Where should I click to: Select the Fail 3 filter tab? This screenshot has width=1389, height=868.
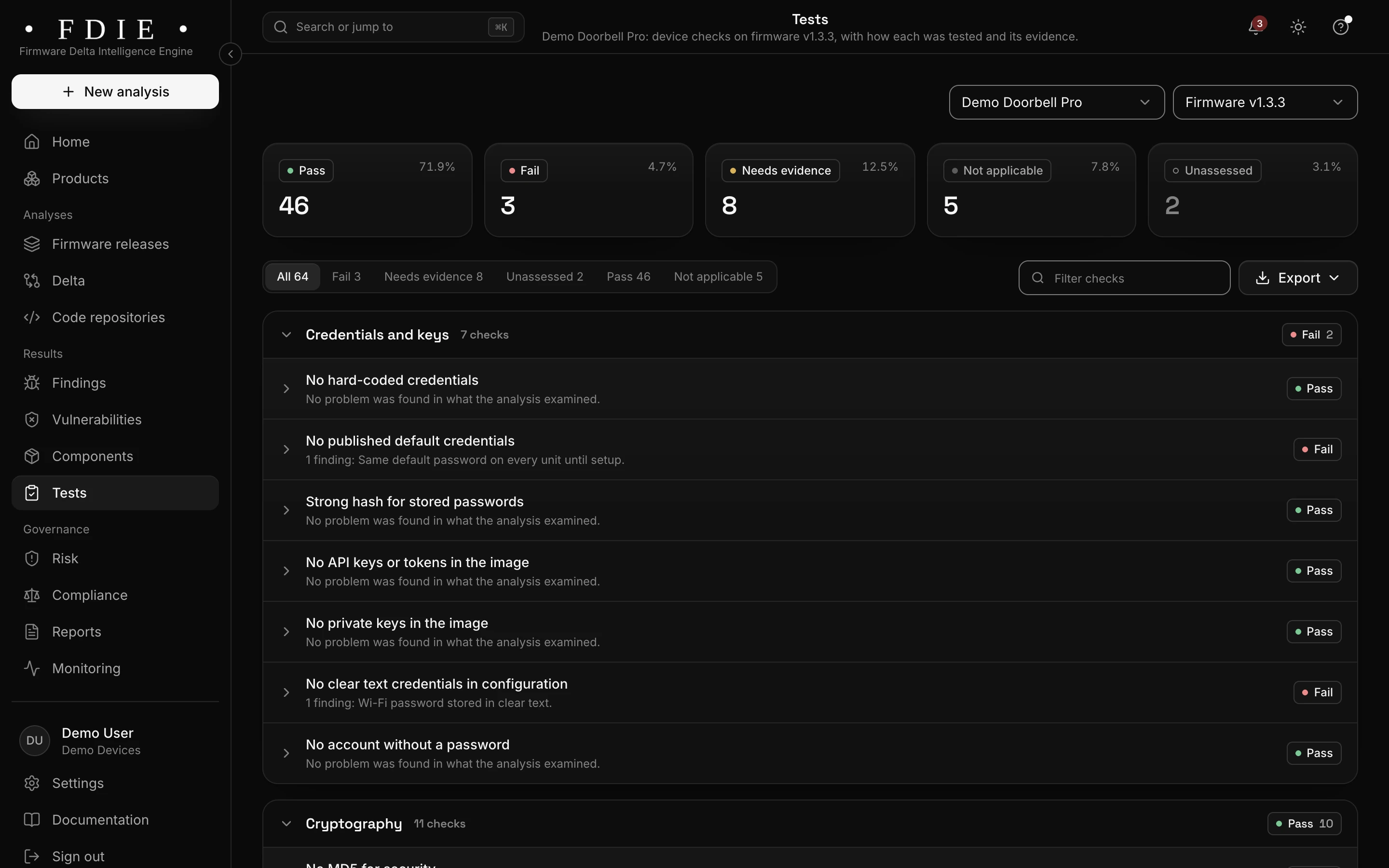tap(346, 277)
